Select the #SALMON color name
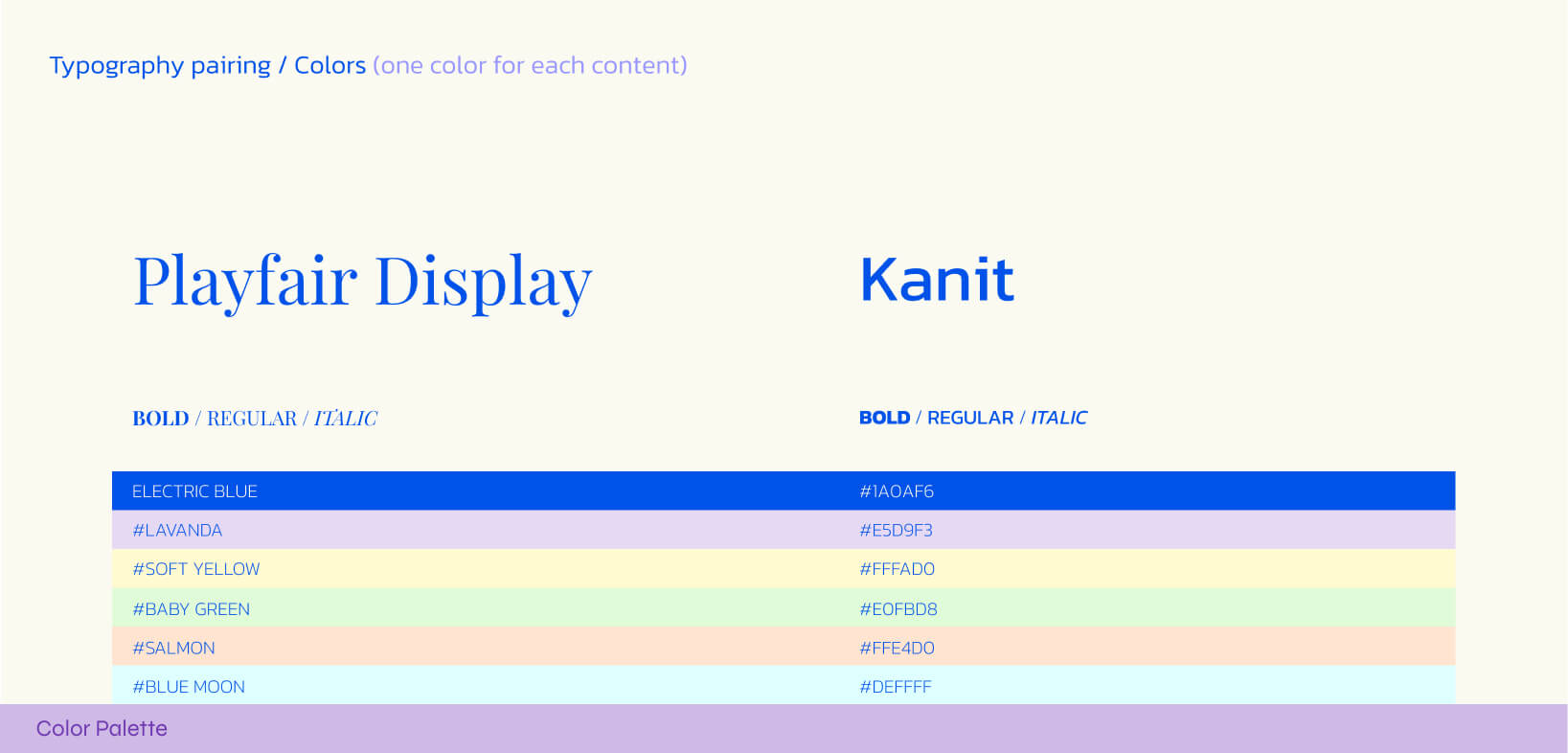 coord(173,649)
